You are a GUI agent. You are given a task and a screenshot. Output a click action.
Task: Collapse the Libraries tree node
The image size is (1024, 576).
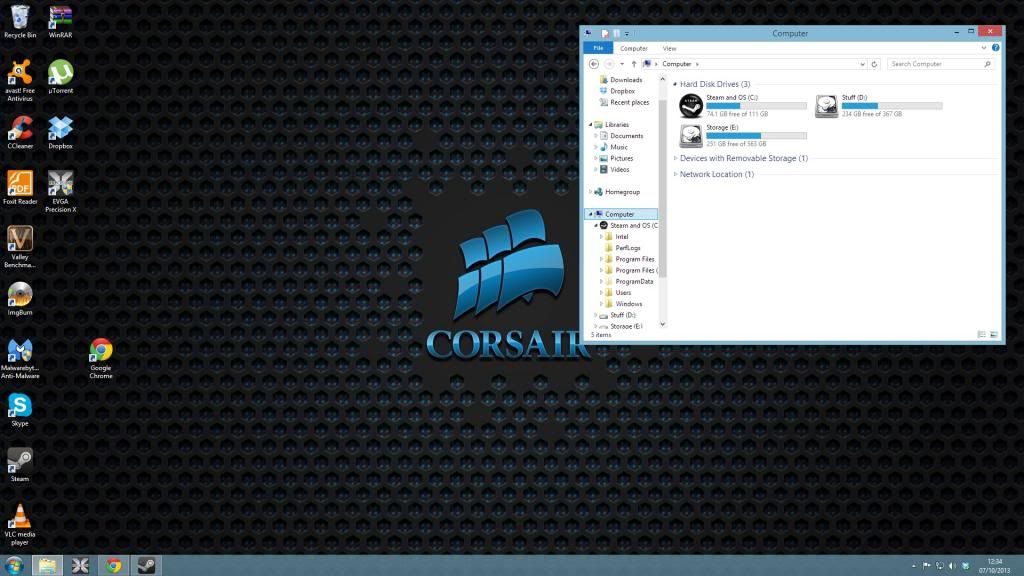point(590,125)
